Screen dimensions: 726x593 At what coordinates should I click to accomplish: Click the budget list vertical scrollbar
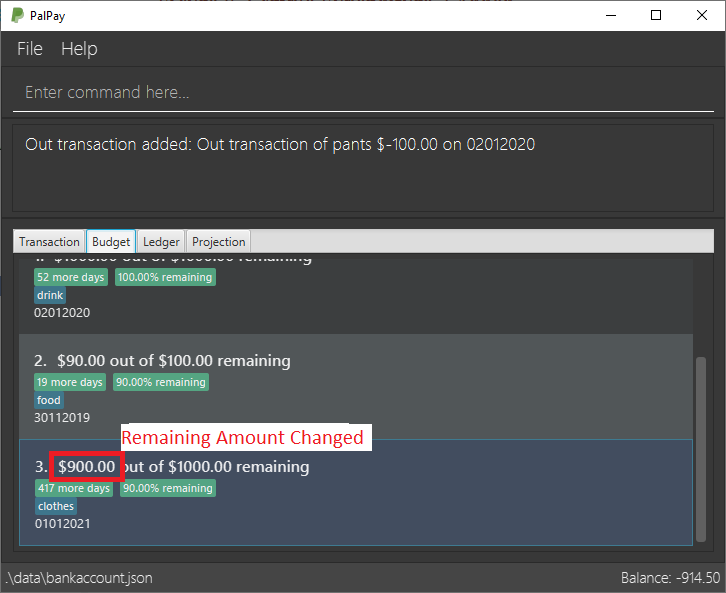coord(701,449)
